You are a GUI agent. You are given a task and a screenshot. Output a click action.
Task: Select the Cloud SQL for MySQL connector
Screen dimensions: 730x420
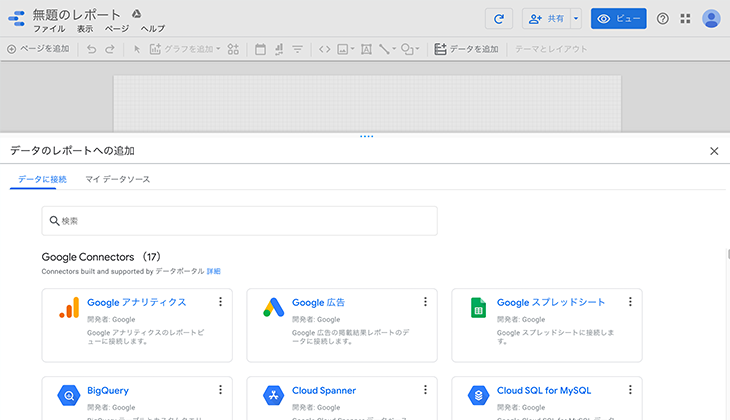[x=547, y=398]
